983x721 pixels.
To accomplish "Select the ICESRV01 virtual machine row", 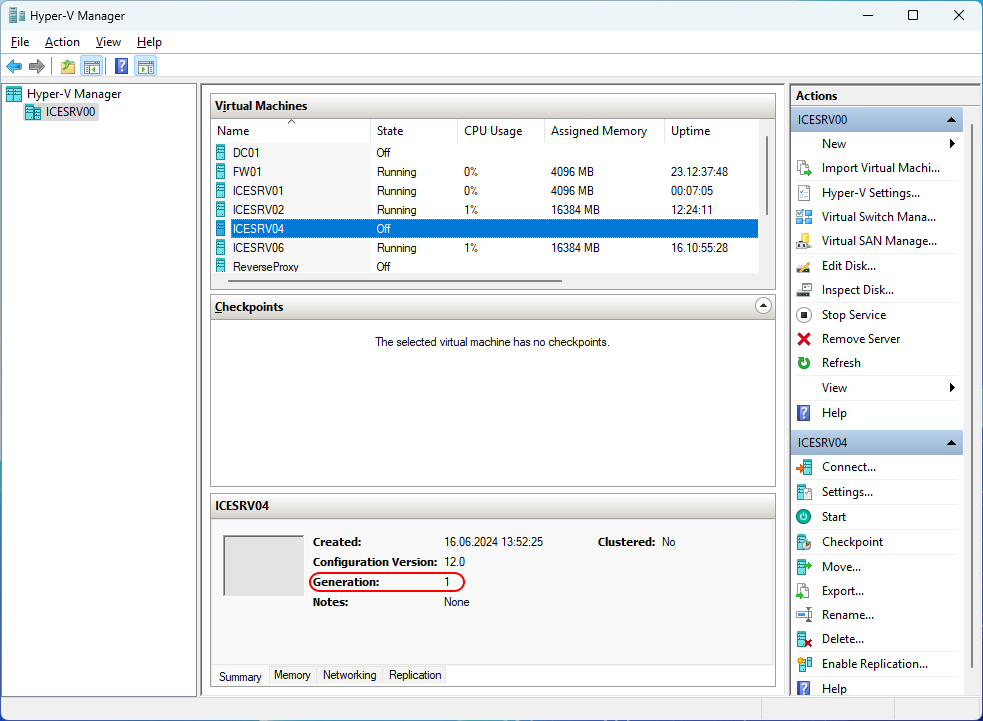I will point(485,191).
